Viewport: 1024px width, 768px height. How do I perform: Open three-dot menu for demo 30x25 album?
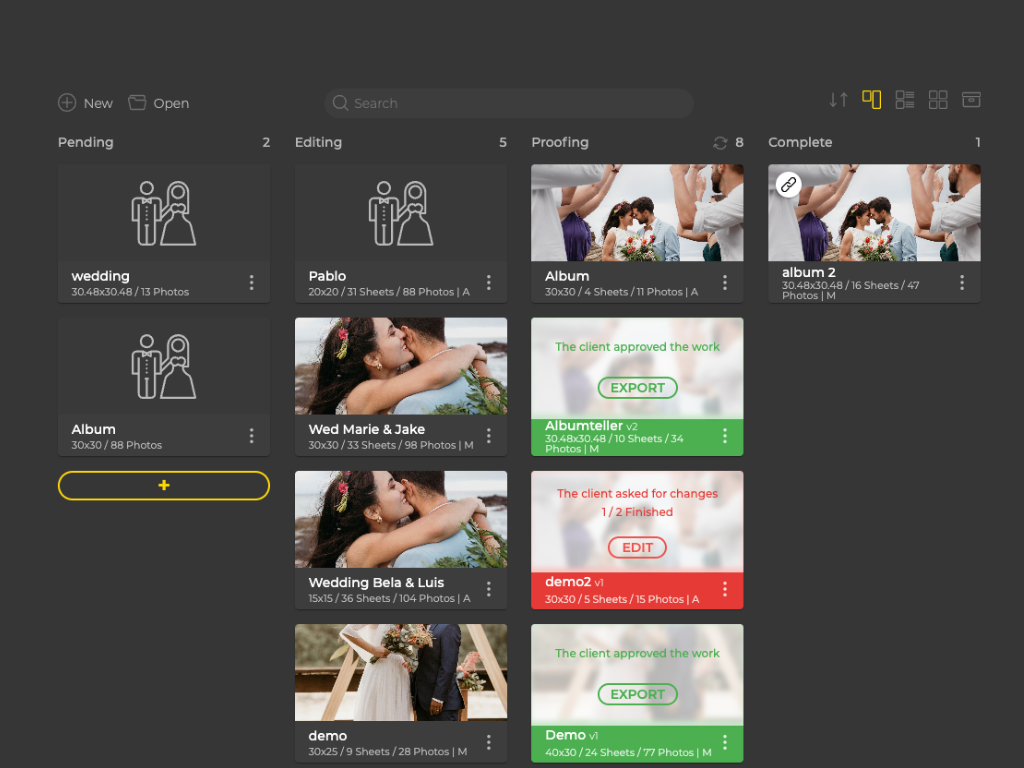tap(488, 742)
